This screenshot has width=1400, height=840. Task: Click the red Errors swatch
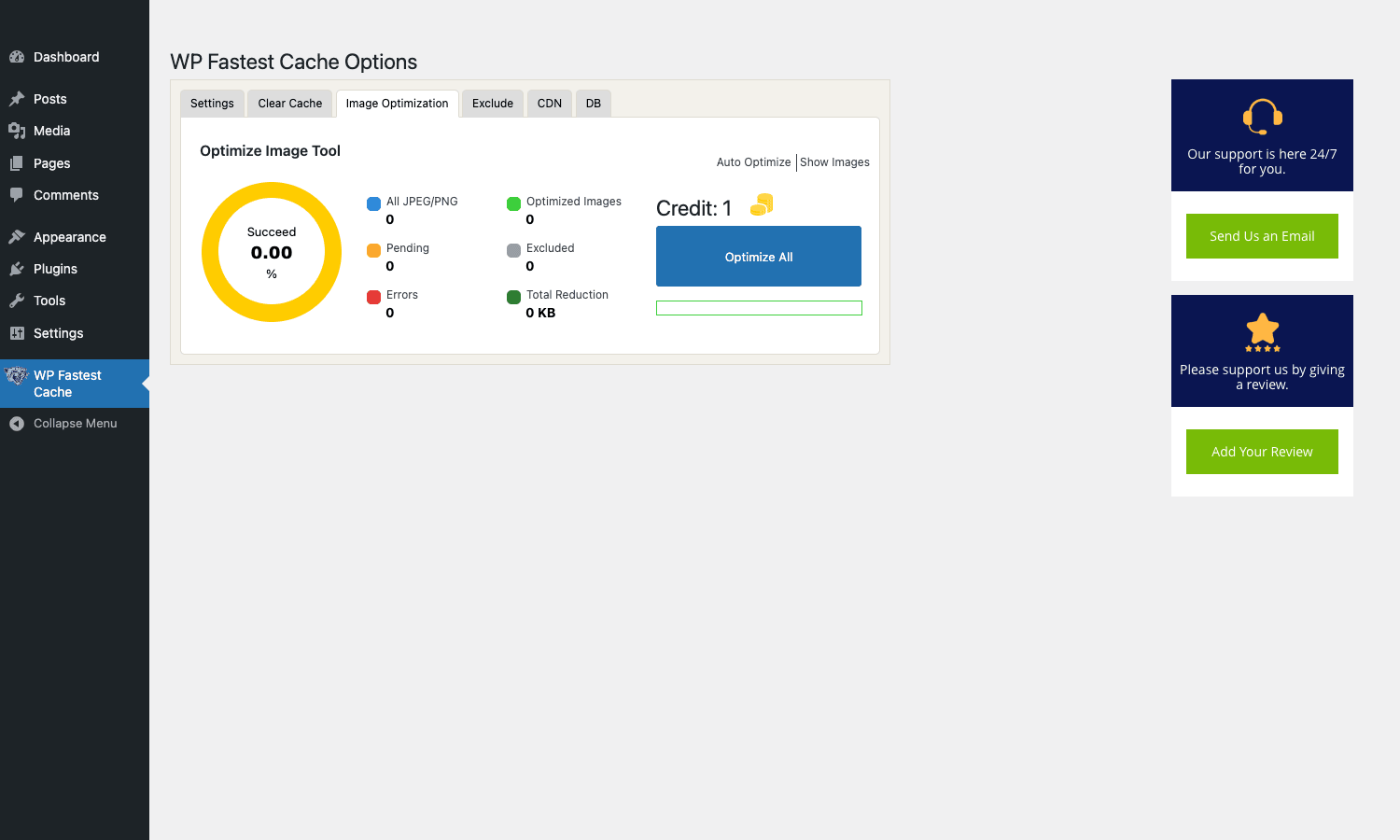[x=373, y=297]
